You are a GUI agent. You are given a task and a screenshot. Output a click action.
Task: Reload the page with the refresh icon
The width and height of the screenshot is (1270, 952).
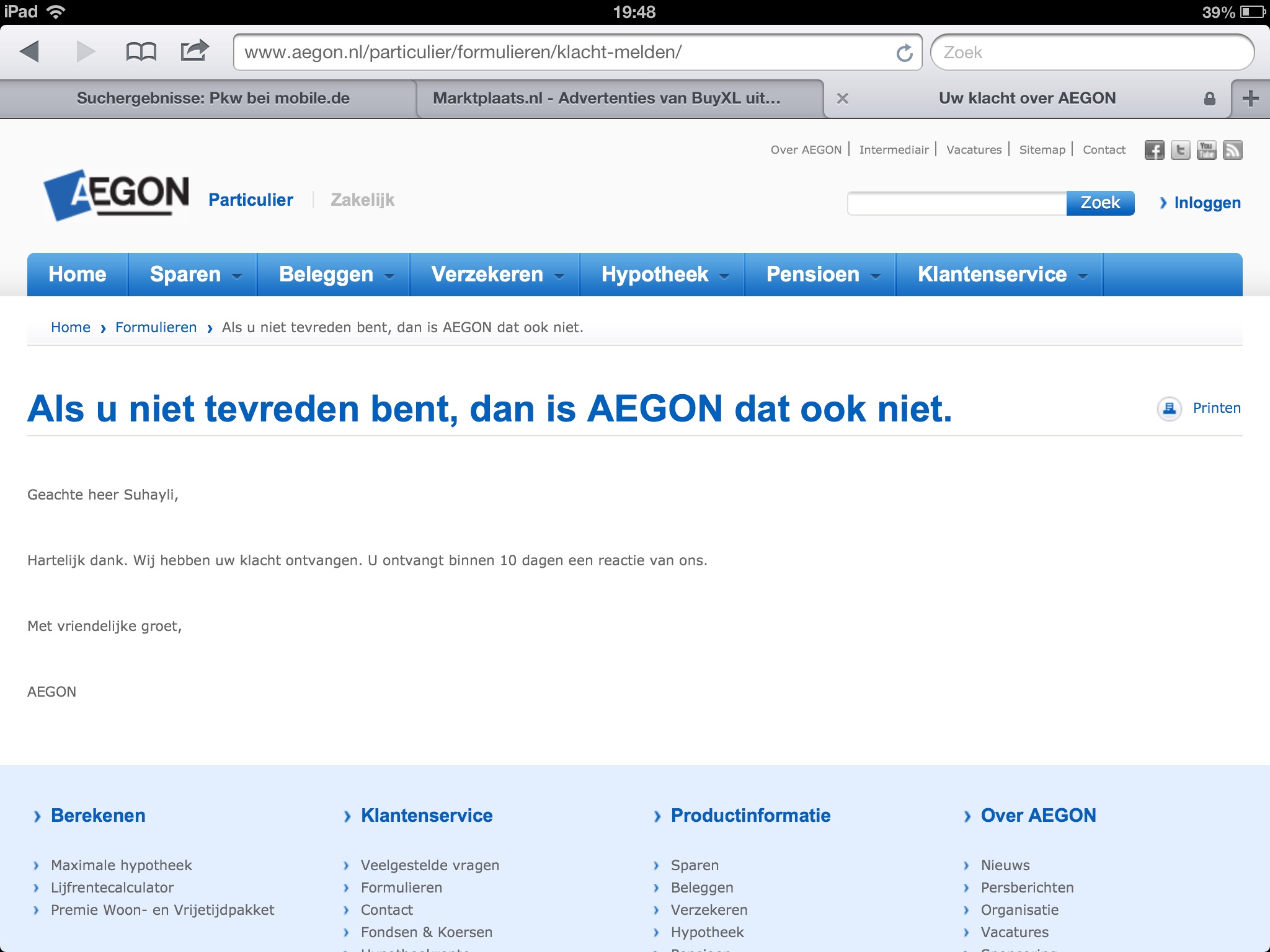point(904,53)
